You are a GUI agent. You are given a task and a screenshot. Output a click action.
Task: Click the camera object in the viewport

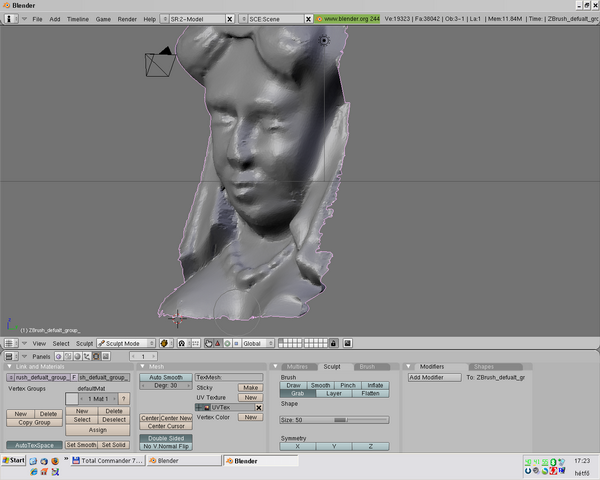[159, 63]
